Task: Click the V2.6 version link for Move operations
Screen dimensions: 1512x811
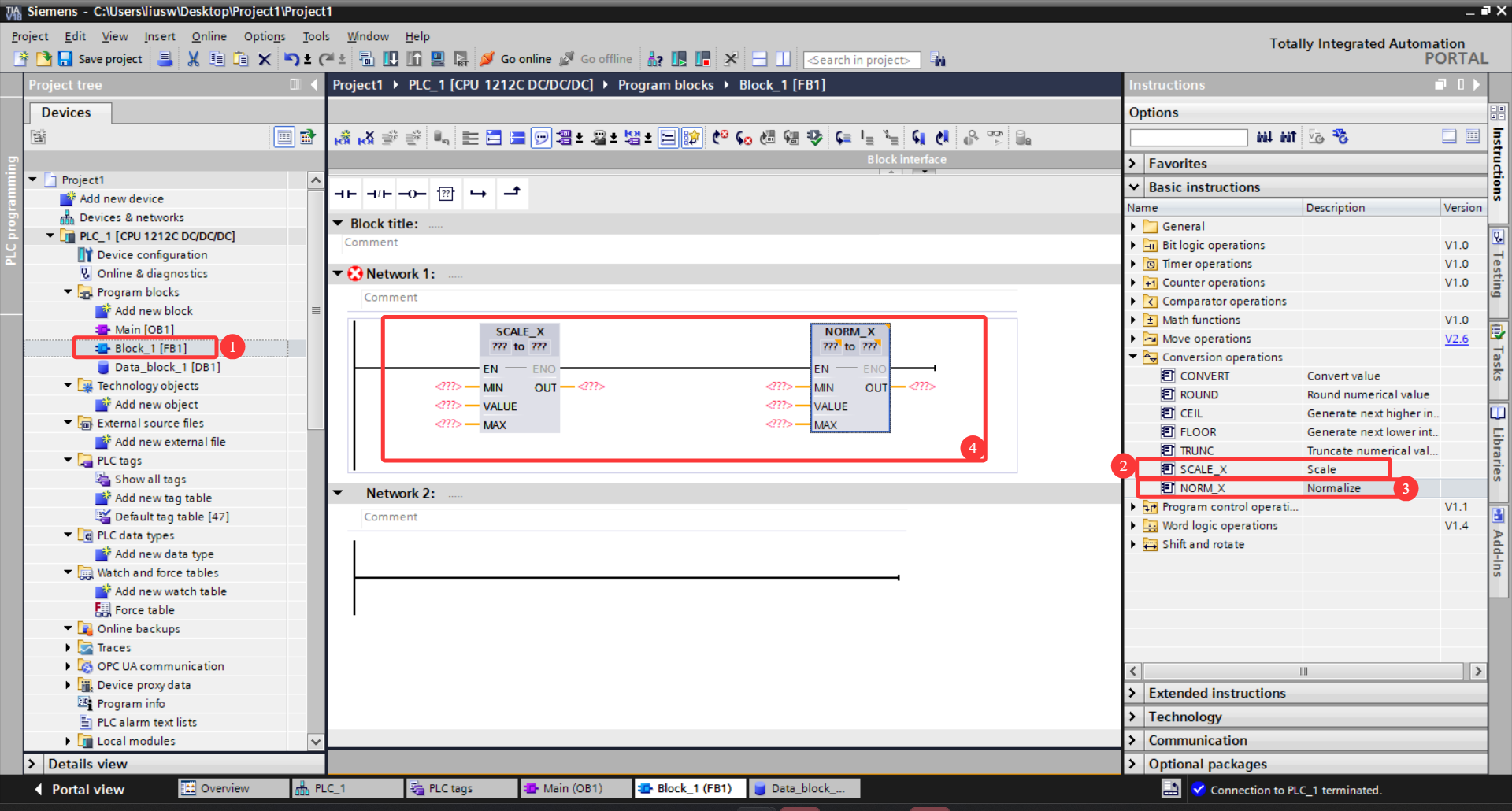Action: pos(1456,339)
